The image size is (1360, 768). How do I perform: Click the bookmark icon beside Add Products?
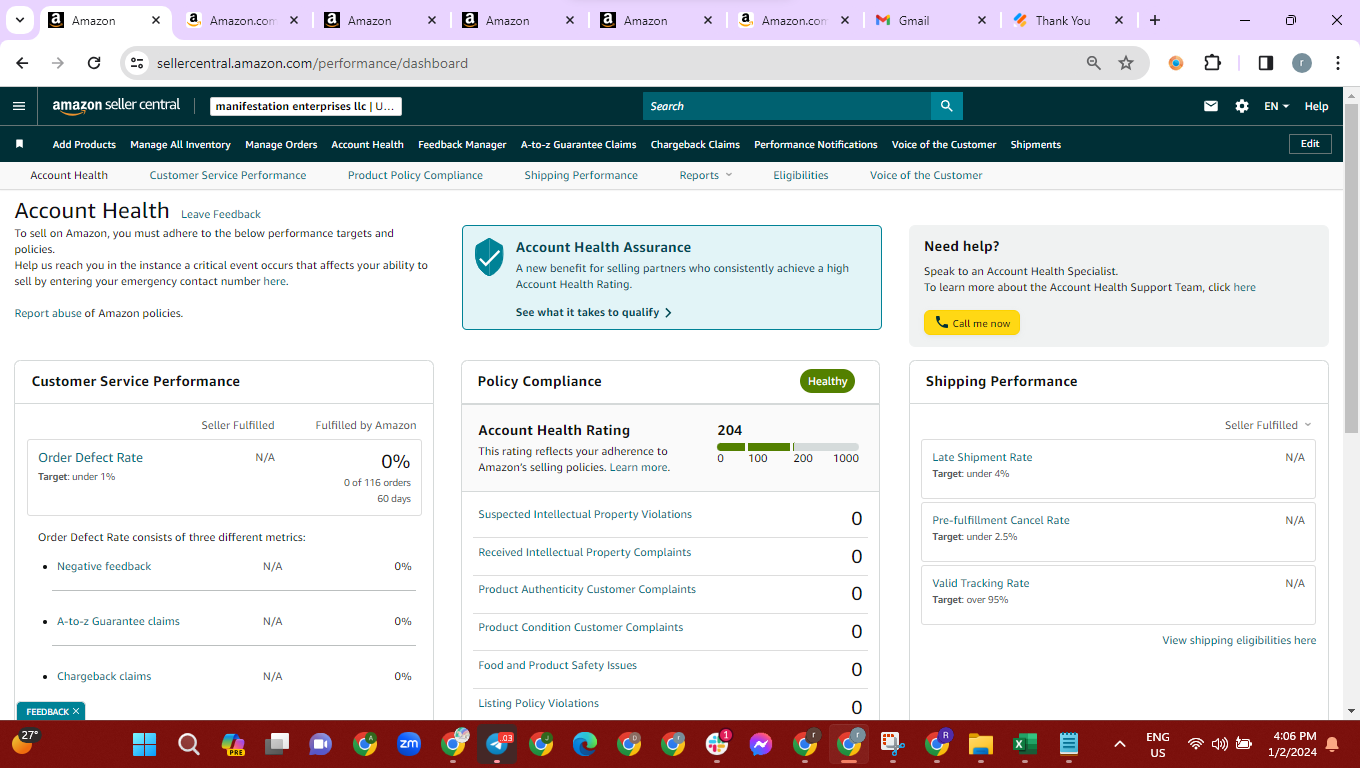19,144
